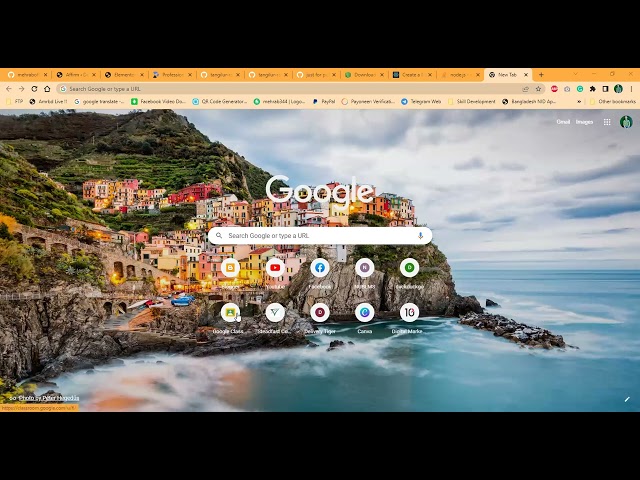Image resolution: width=640 pixels, height=480 pixels.
Task: Click the Google account avatar on page
Action: (x=626, y=122)
